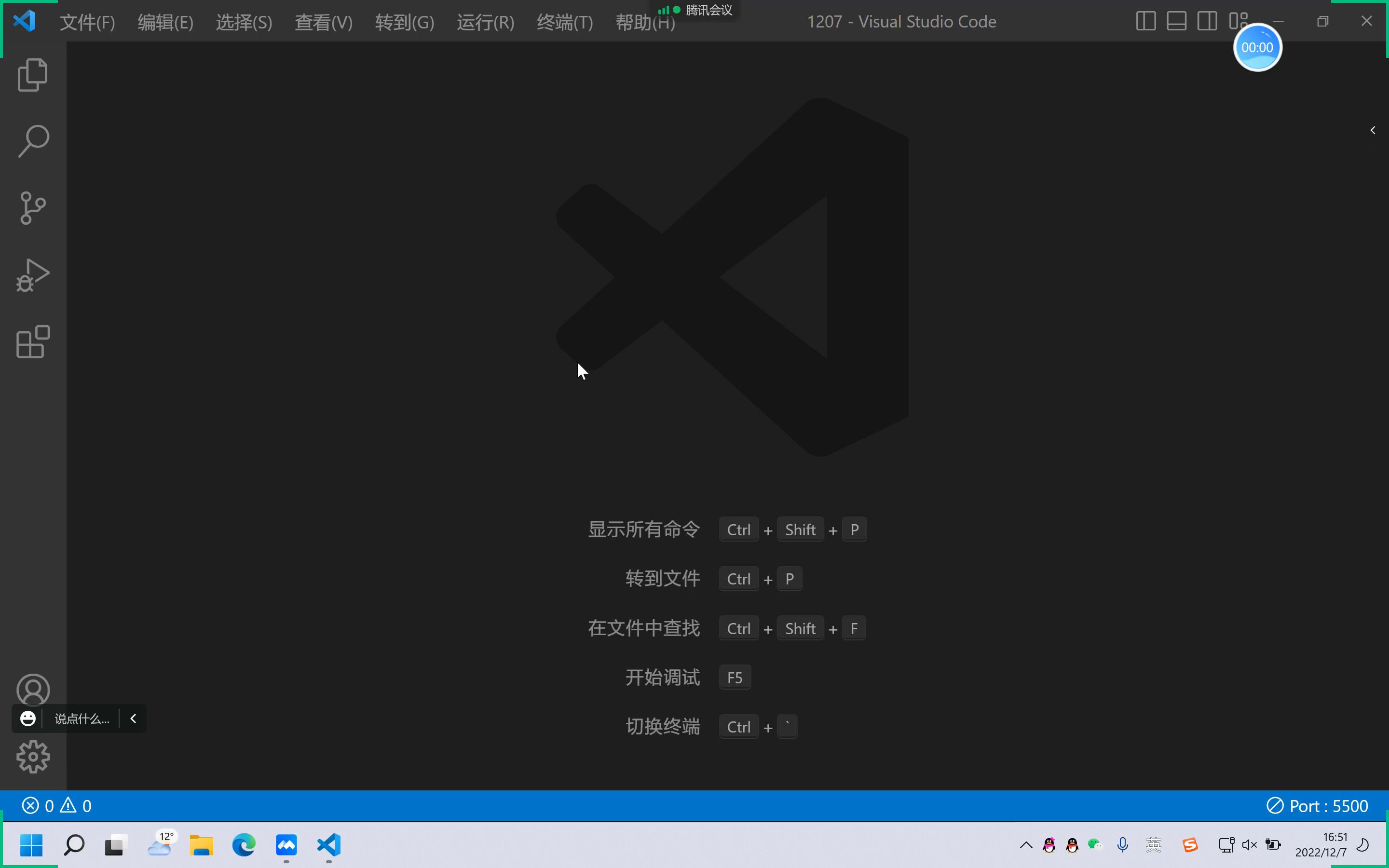Image resolution: width=1389 pixels, height=868 pixels.
Task: Launch Microsoft Edge from the taskbar
Action: pyautogui.click(x=244, y=845)
